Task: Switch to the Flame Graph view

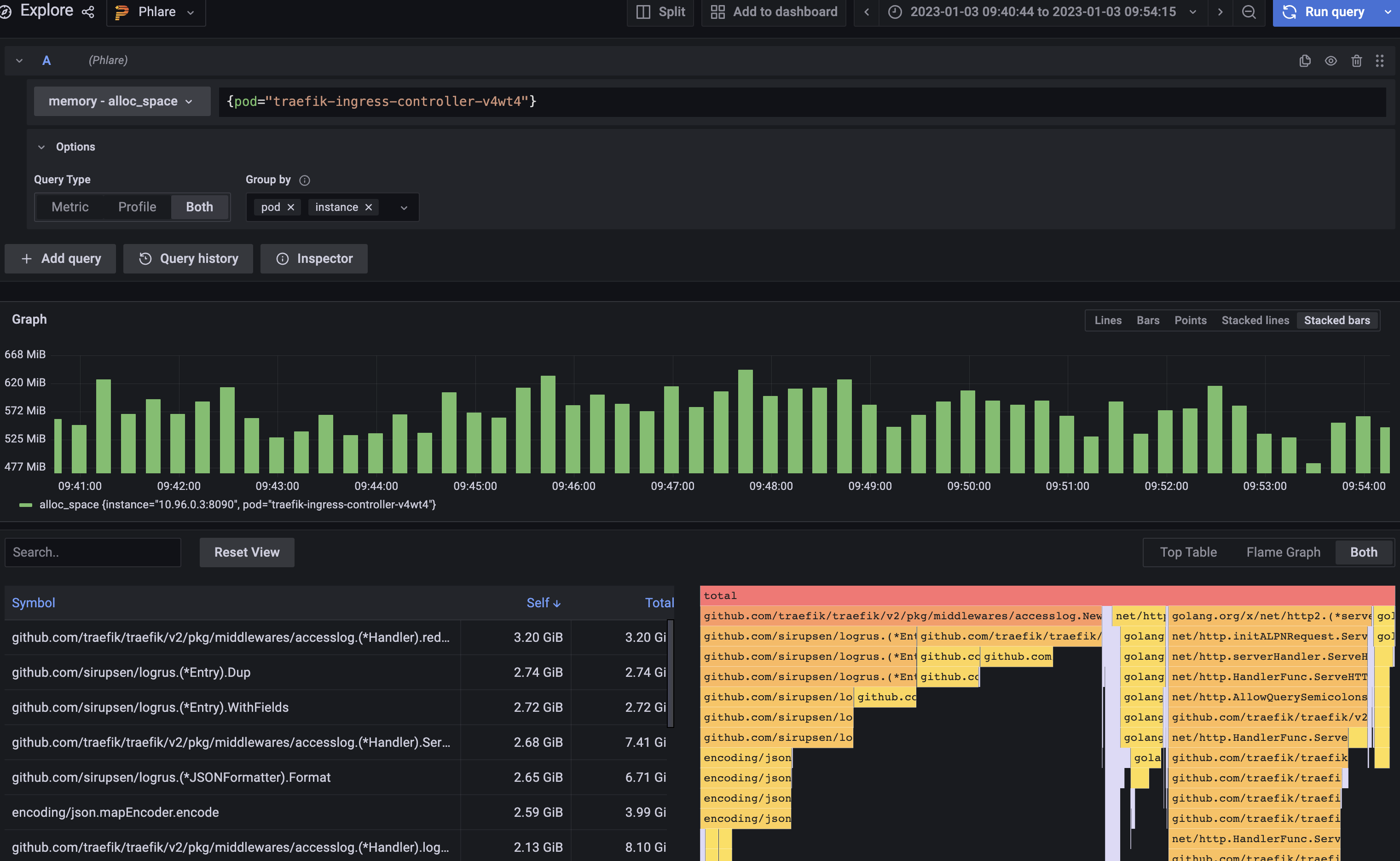Action: 1283,552
